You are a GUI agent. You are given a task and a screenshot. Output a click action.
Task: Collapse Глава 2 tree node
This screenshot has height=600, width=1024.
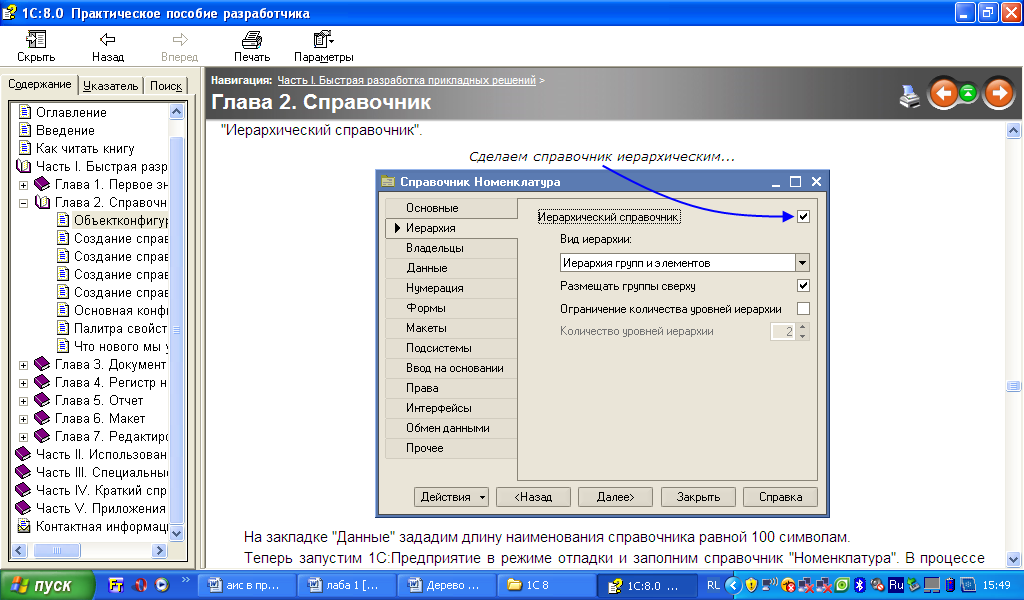click(24, 203)
